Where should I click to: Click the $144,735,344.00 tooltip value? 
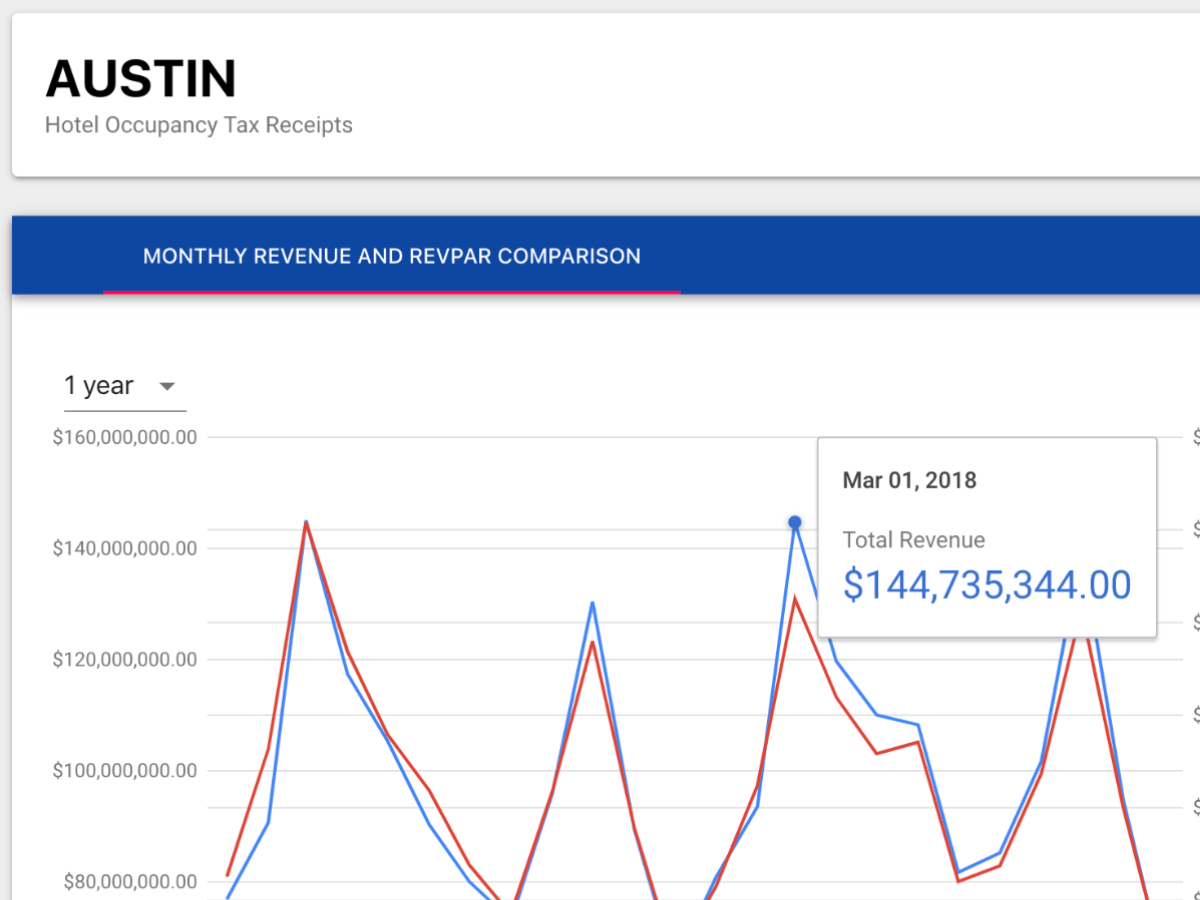[x=987, y=585]
